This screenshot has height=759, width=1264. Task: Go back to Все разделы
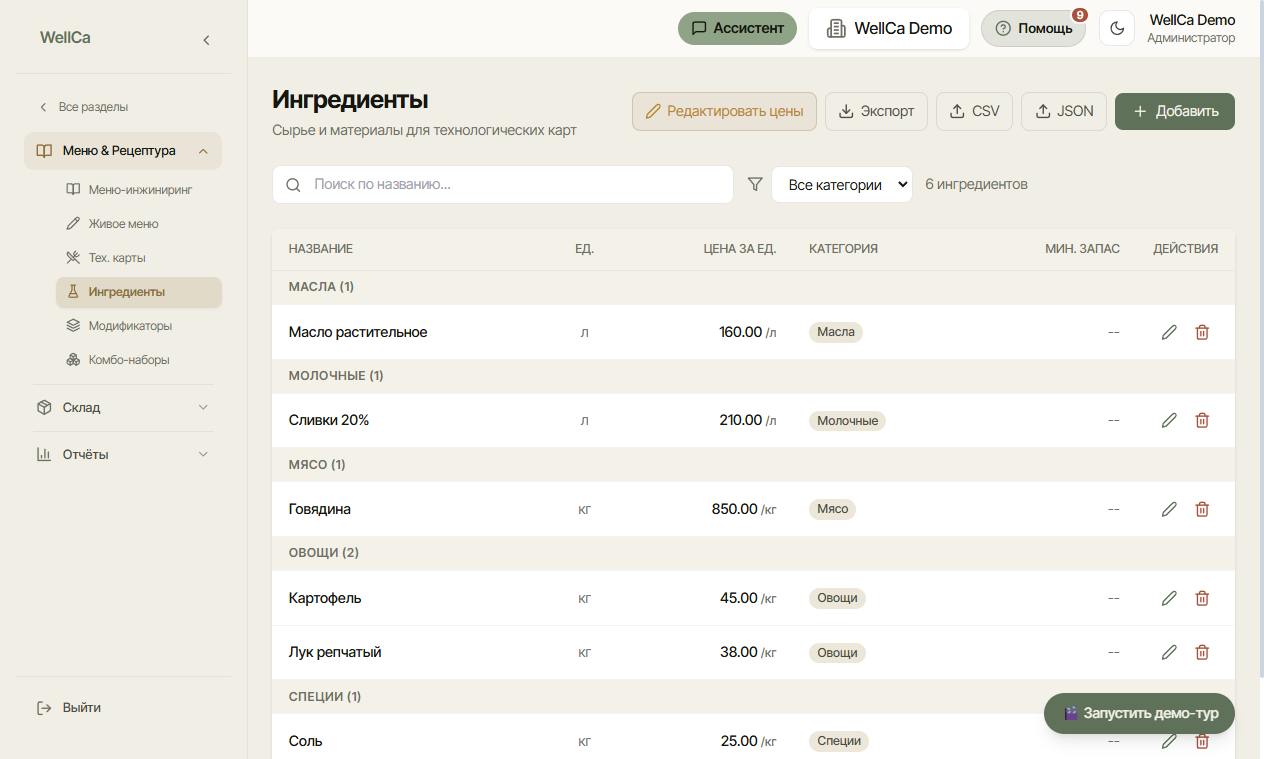(x=84, y=107)
